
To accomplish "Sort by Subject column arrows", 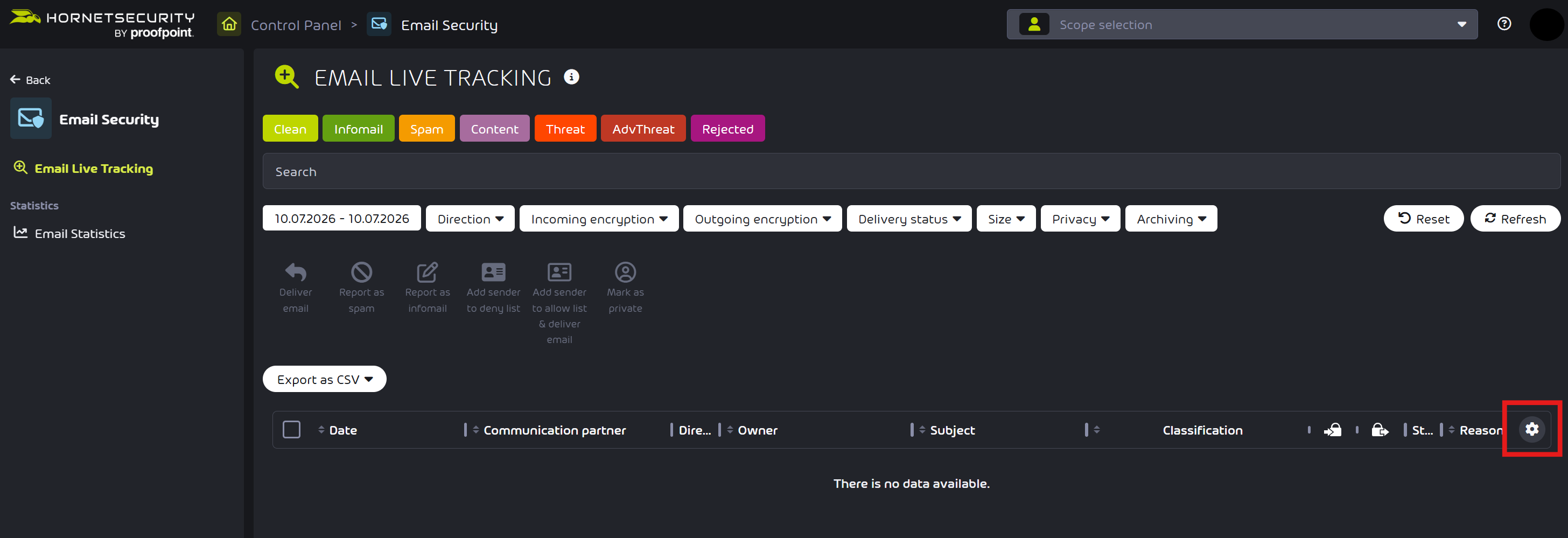I will pos(922,430).
